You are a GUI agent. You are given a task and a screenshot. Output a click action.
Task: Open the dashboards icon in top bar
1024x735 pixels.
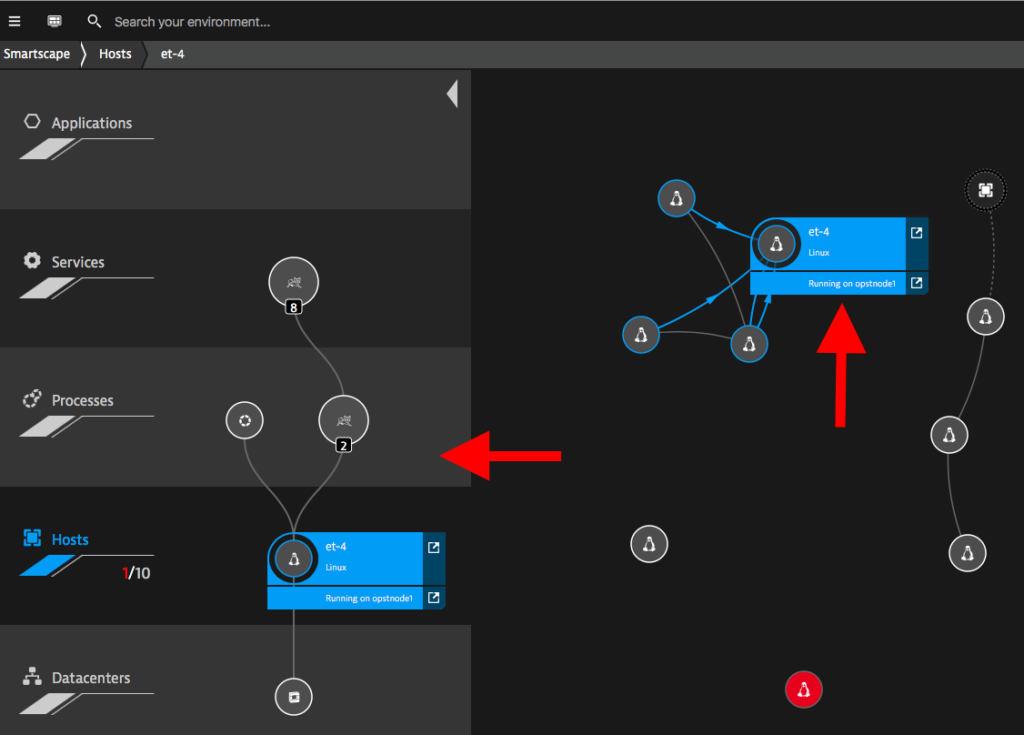(x=54, y=22)
